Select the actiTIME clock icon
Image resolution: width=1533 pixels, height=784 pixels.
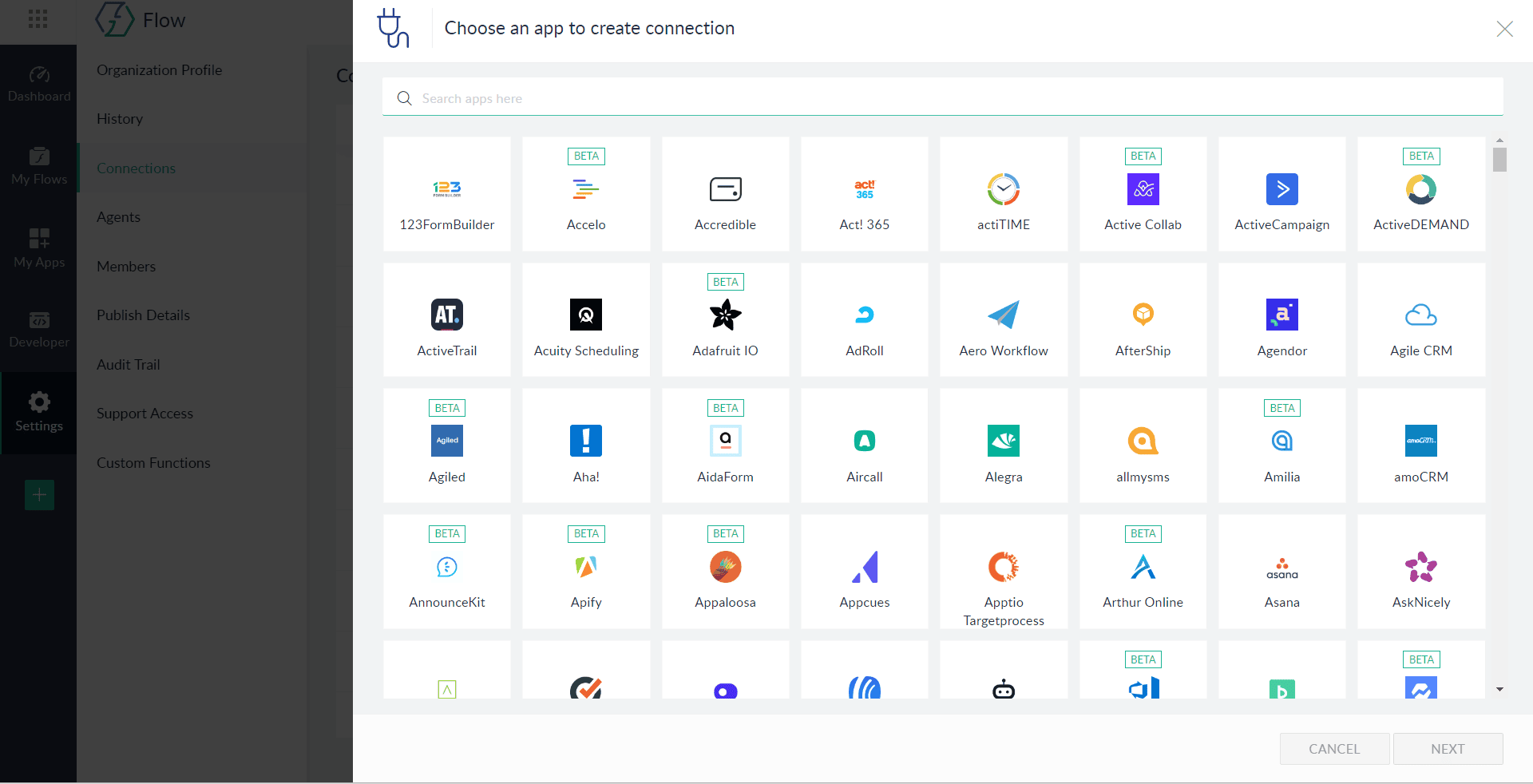coord(1003,189)
